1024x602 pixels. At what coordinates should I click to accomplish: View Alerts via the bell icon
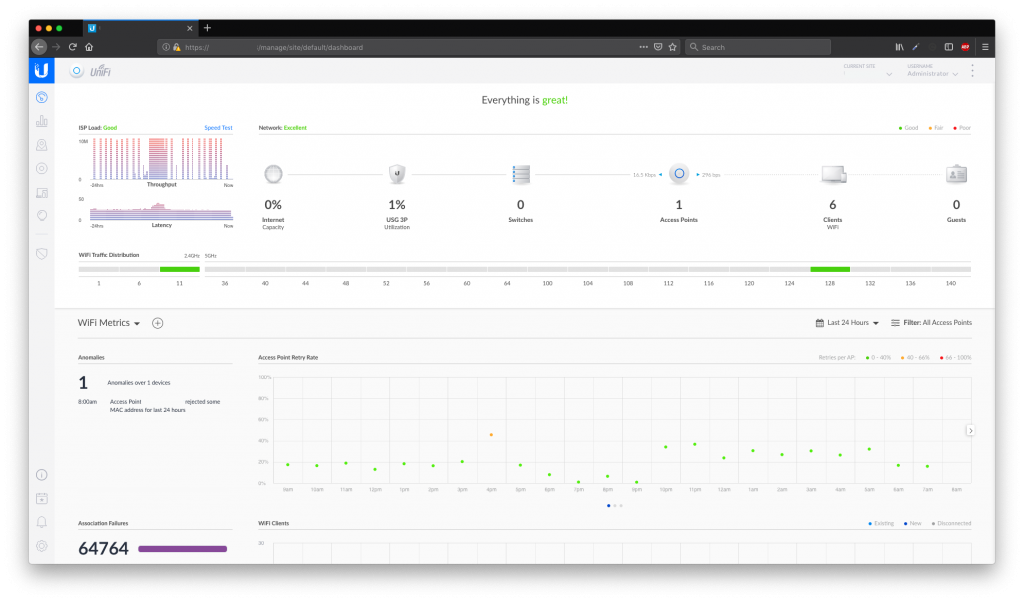(x=41, y=521)
